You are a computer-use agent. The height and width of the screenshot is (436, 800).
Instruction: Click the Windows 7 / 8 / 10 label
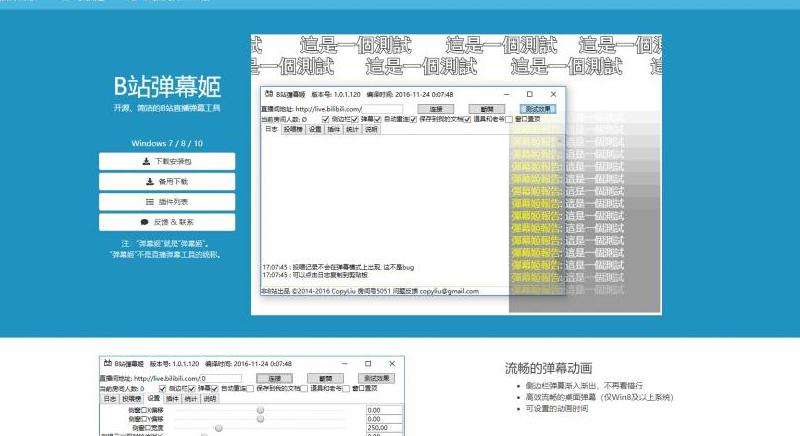167,143
